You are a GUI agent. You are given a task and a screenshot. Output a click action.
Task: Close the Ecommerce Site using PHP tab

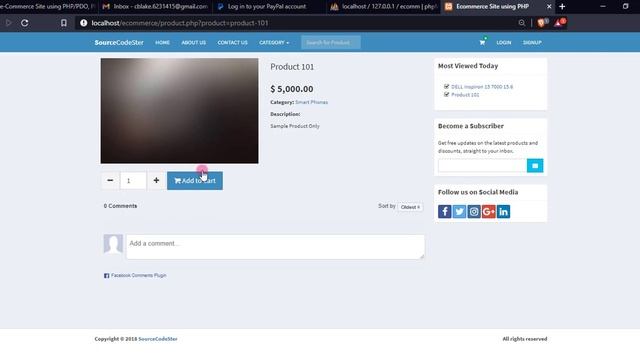click(549, 7)
